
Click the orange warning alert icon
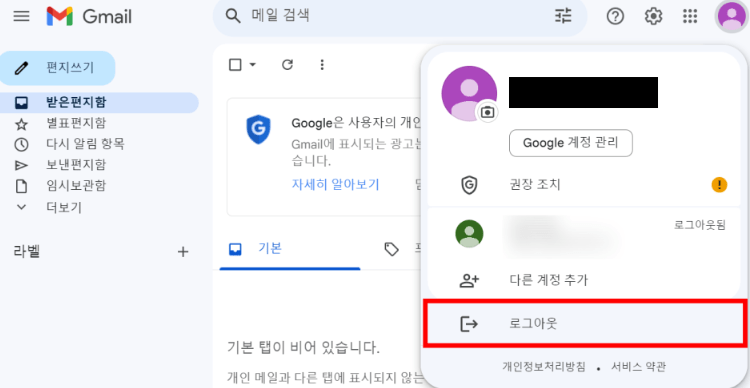click(719, 185)
